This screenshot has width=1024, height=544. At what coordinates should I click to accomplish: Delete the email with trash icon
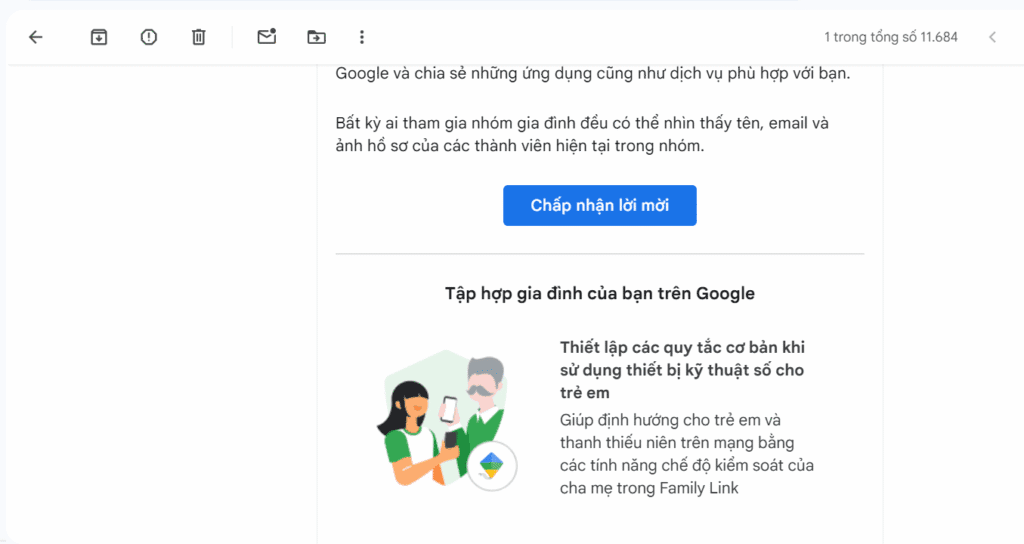click(199, 37)
